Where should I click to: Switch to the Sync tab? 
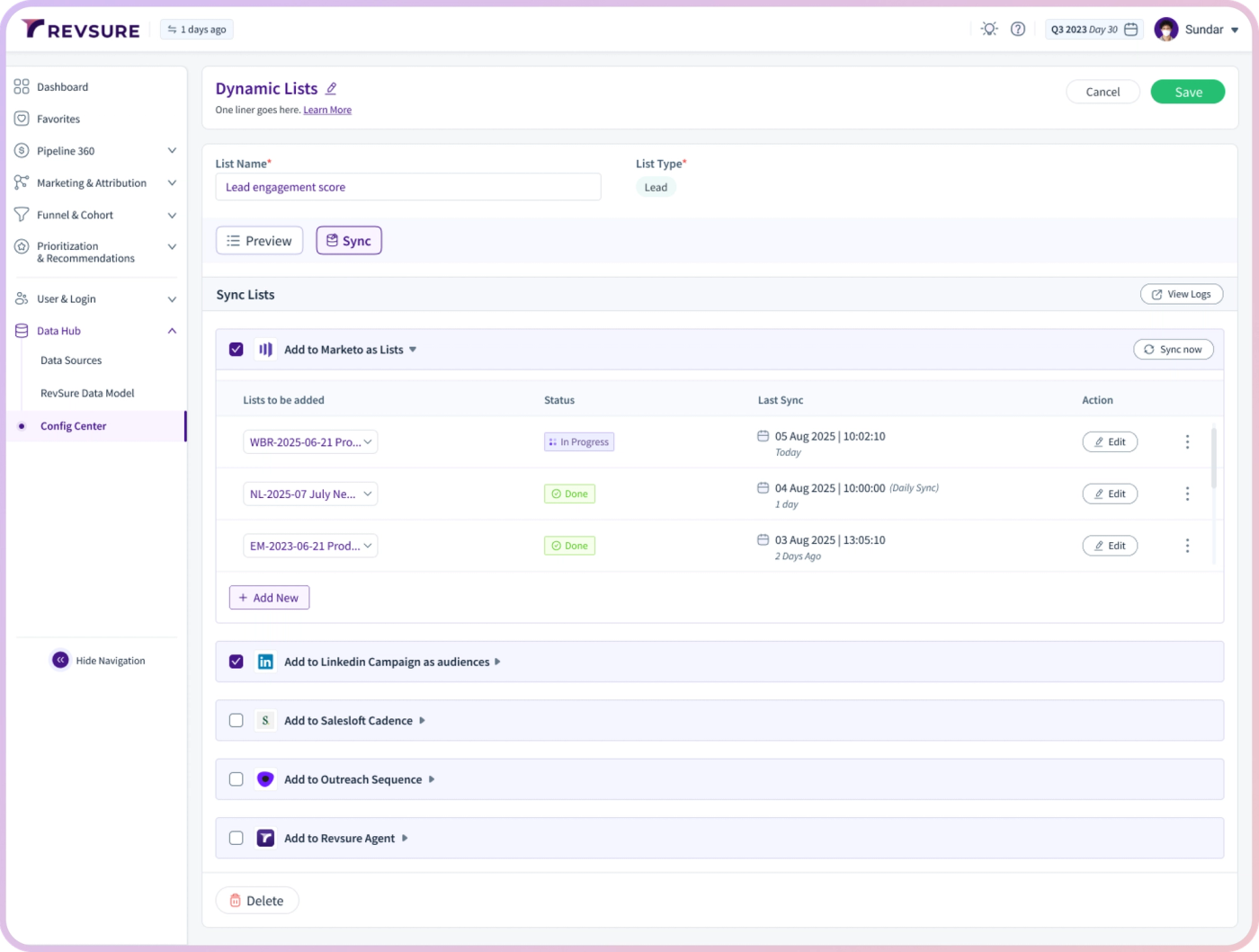tap(349, 241)
